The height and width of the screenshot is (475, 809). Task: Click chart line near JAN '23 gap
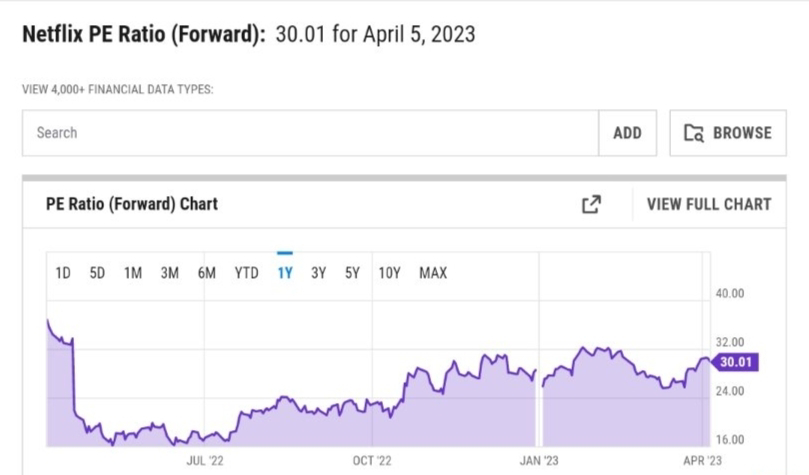click(539, 376)
